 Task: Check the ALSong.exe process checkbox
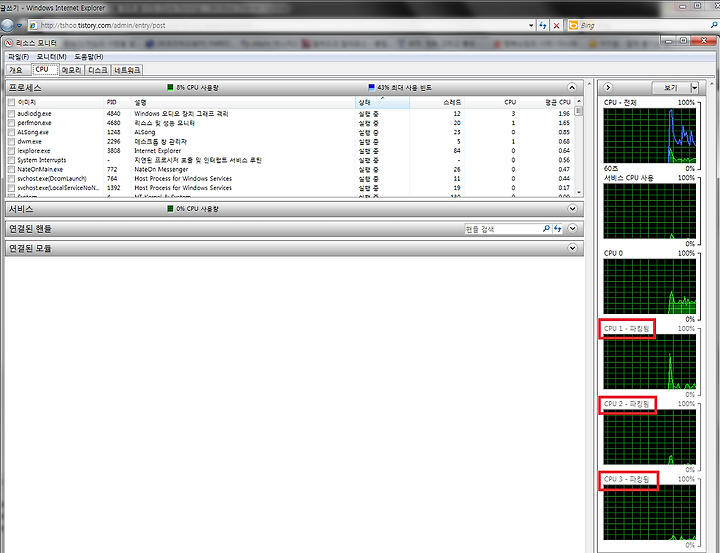click(x=11, y=132)
